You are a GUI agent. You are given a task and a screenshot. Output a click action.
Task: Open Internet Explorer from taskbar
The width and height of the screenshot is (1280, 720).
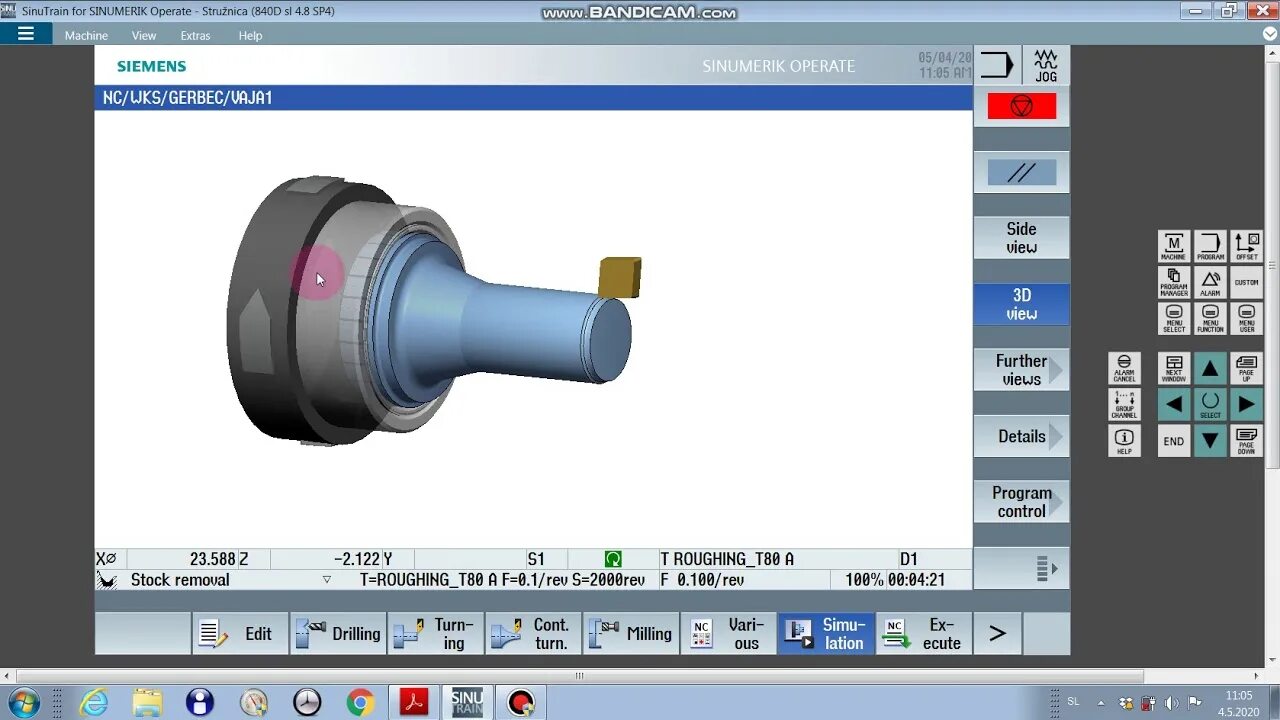click(x=93, y=702)
